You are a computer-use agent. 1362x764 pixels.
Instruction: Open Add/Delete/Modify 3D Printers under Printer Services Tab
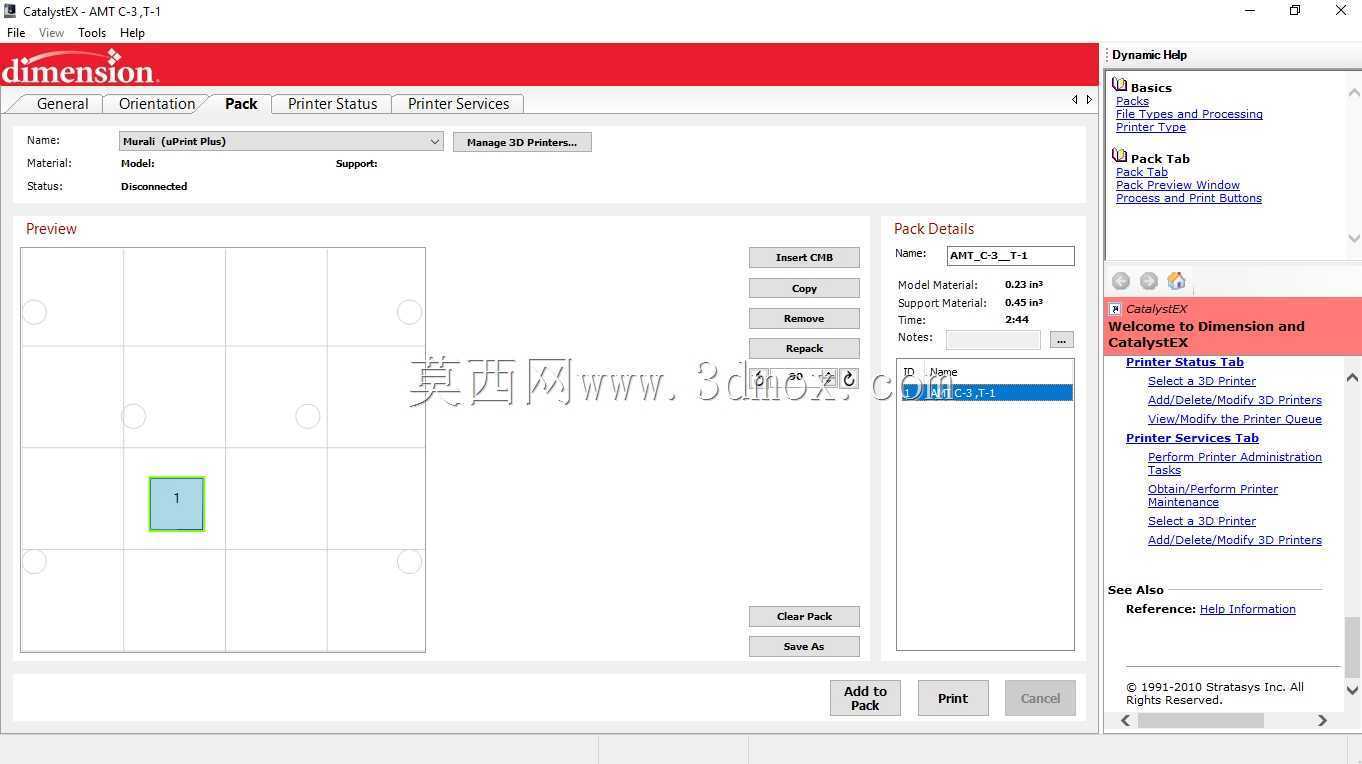[x=1235, y=540]
